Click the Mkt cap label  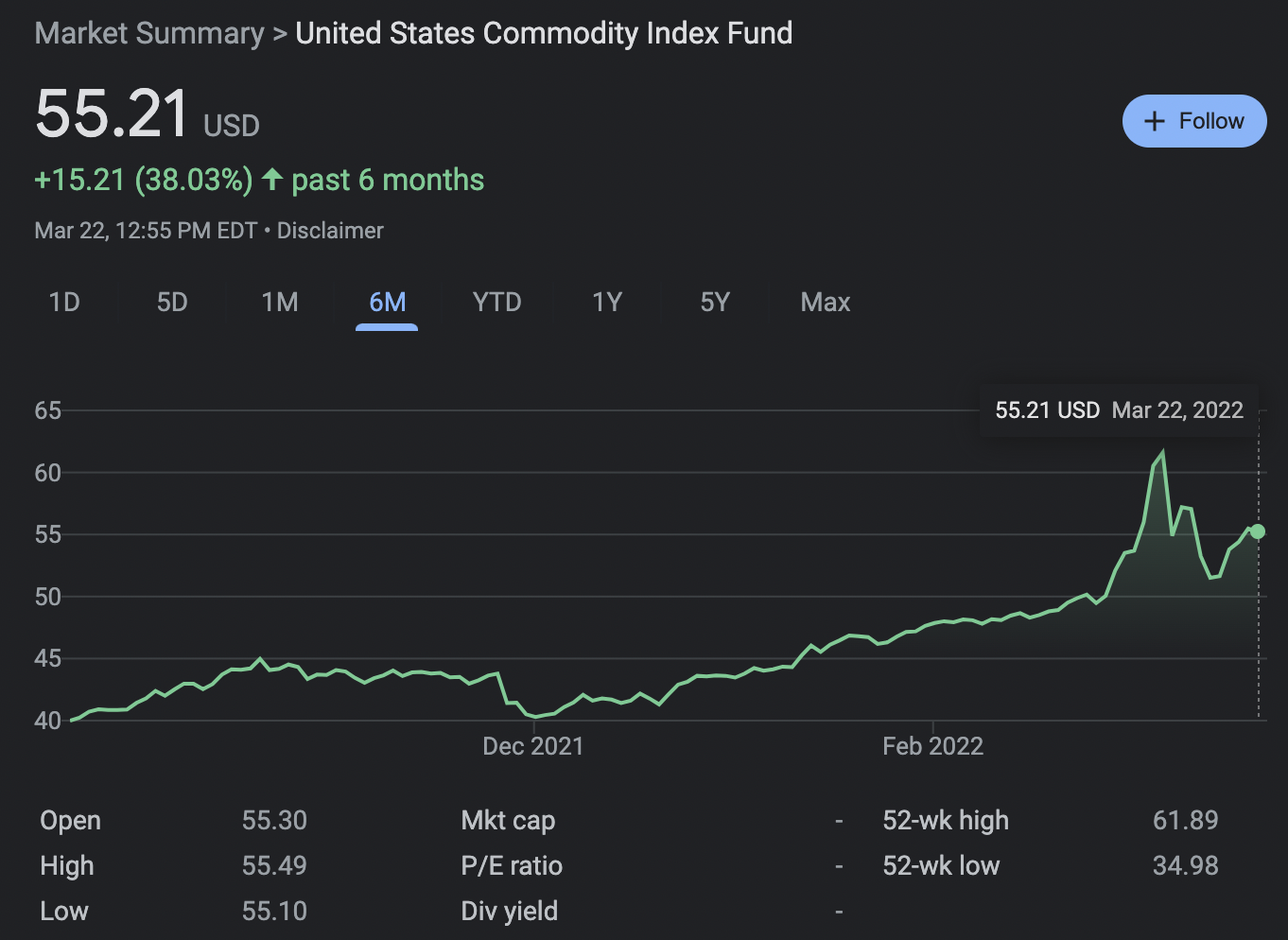(x=508, y=821)
